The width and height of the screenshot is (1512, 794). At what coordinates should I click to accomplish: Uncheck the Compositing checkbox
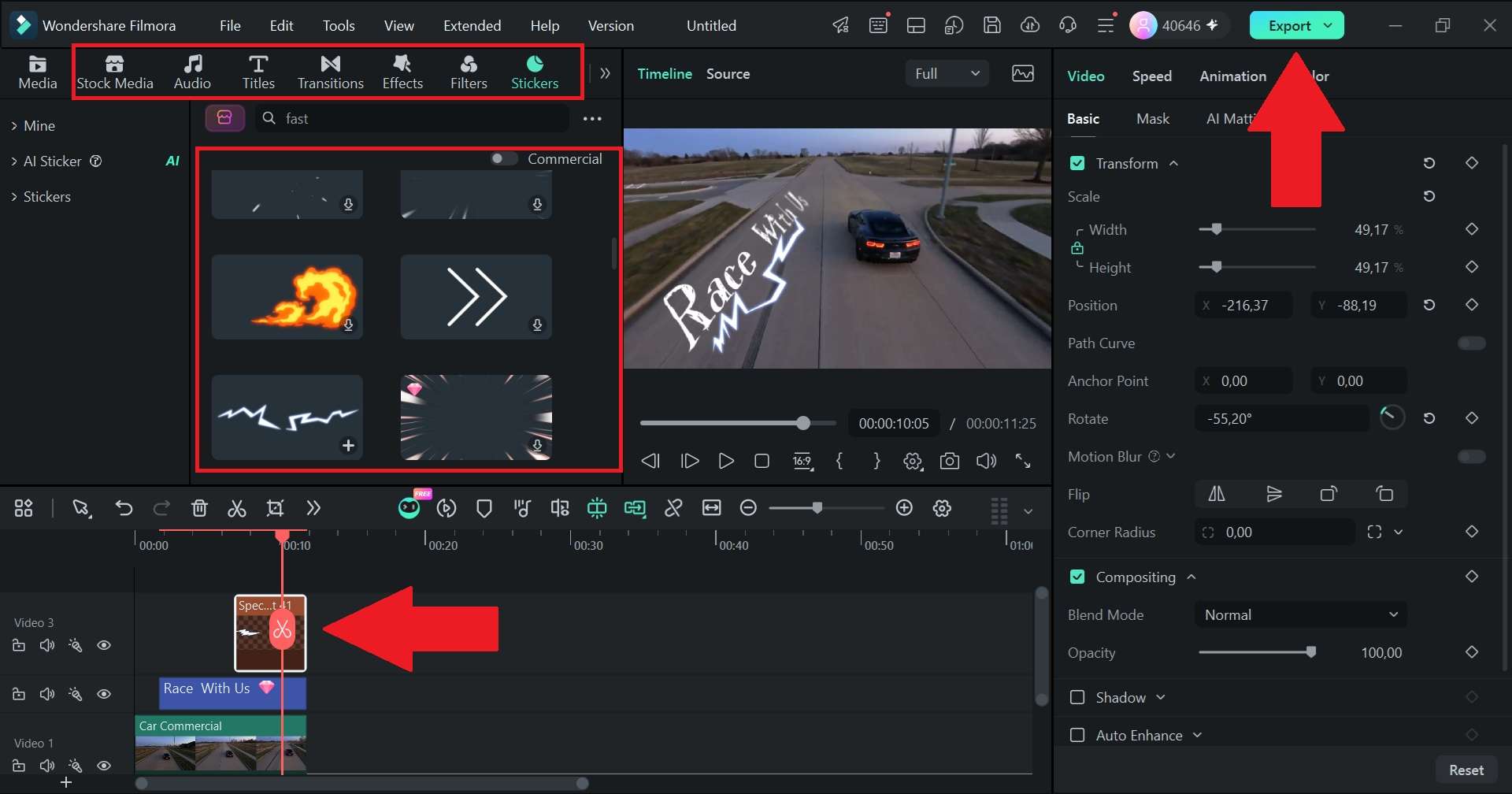[1077, 577]
